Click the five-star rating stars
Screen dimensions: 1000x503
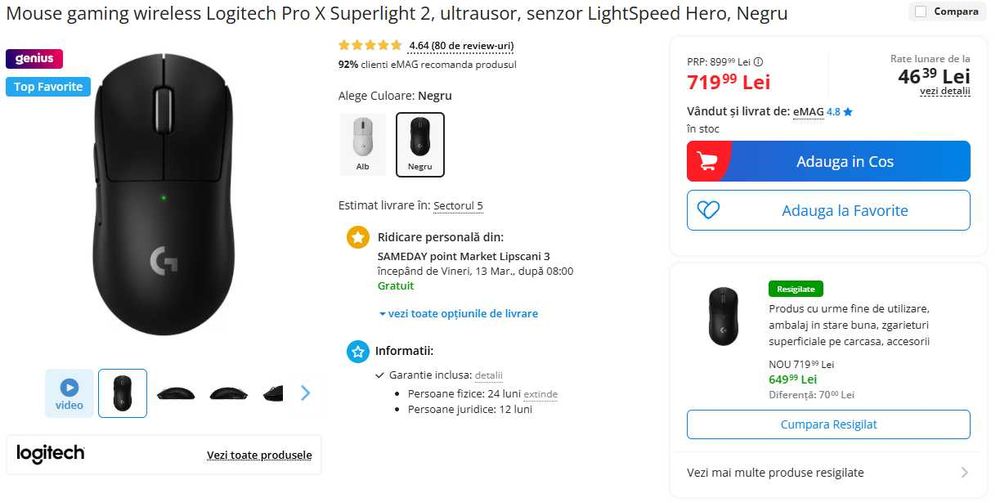(370, 45)
